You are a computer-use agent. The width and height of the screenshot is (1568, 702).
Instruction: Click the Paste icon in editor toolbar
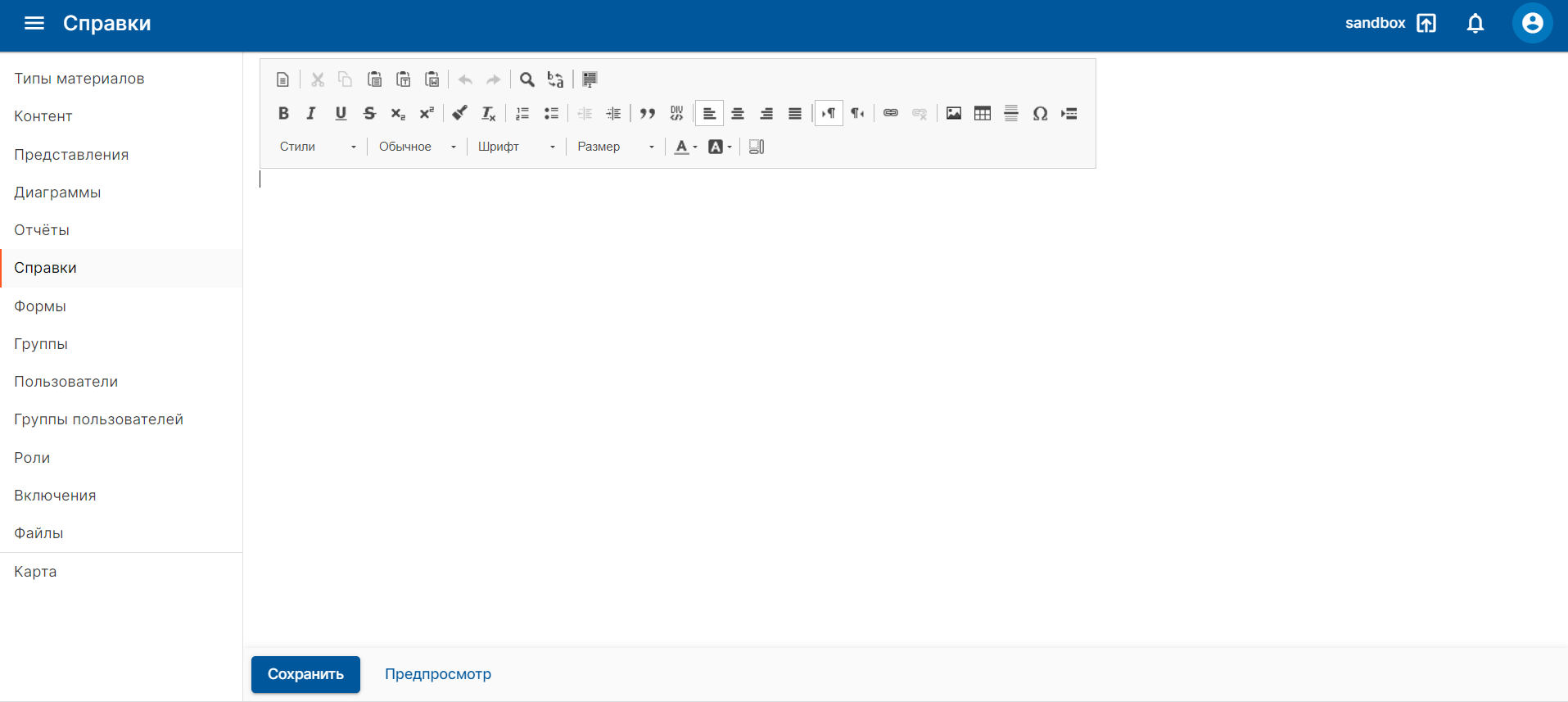(374, 79)
